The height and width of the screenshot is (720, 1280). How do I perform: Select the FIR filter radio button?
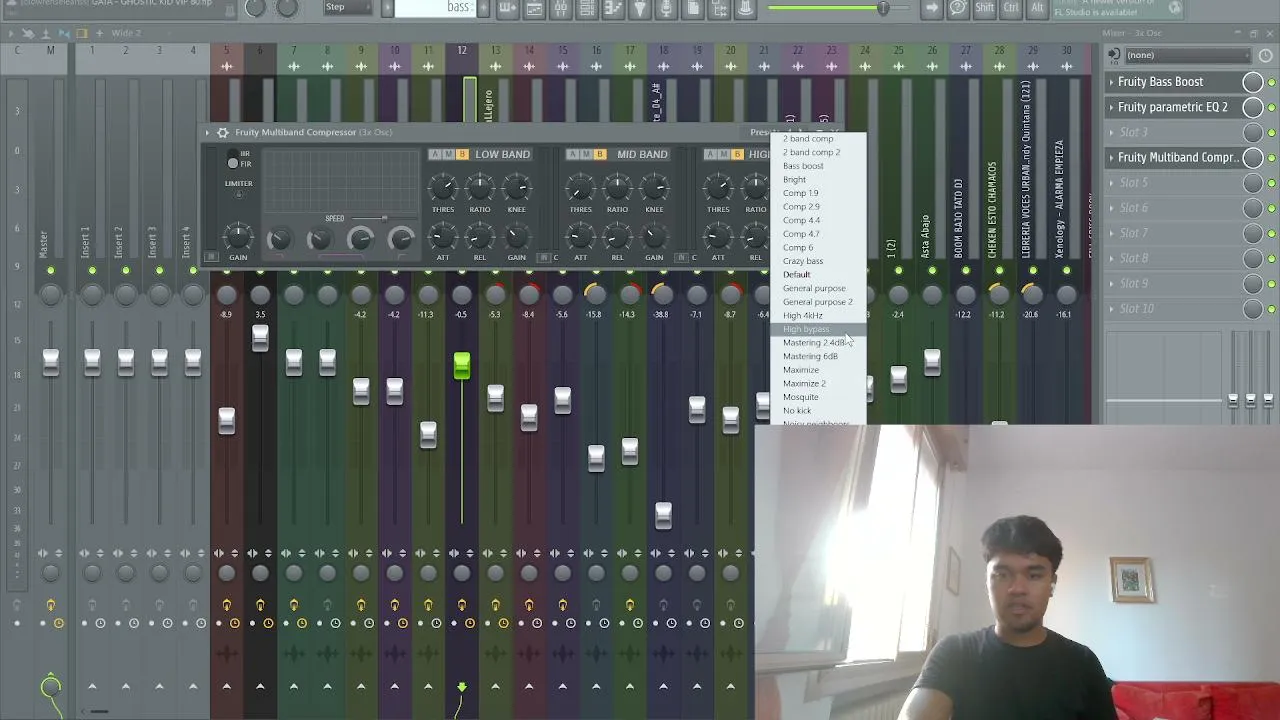click(x=234, y=164)
